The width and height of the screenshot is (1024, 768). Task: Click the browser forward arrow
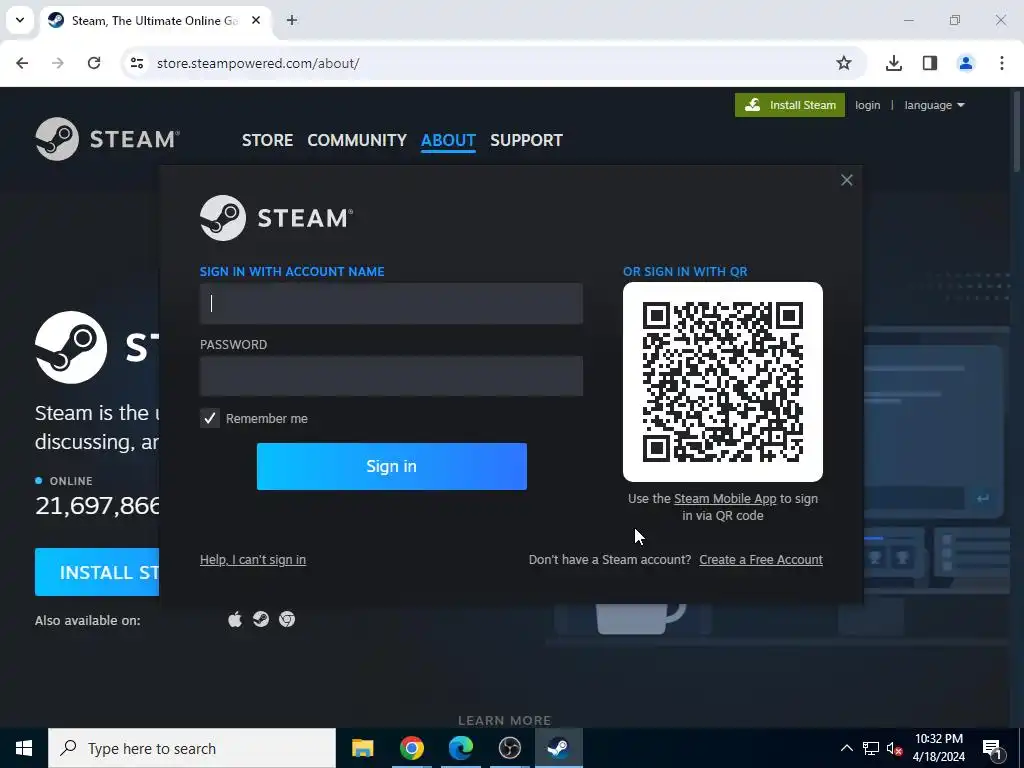coord(58,63)
